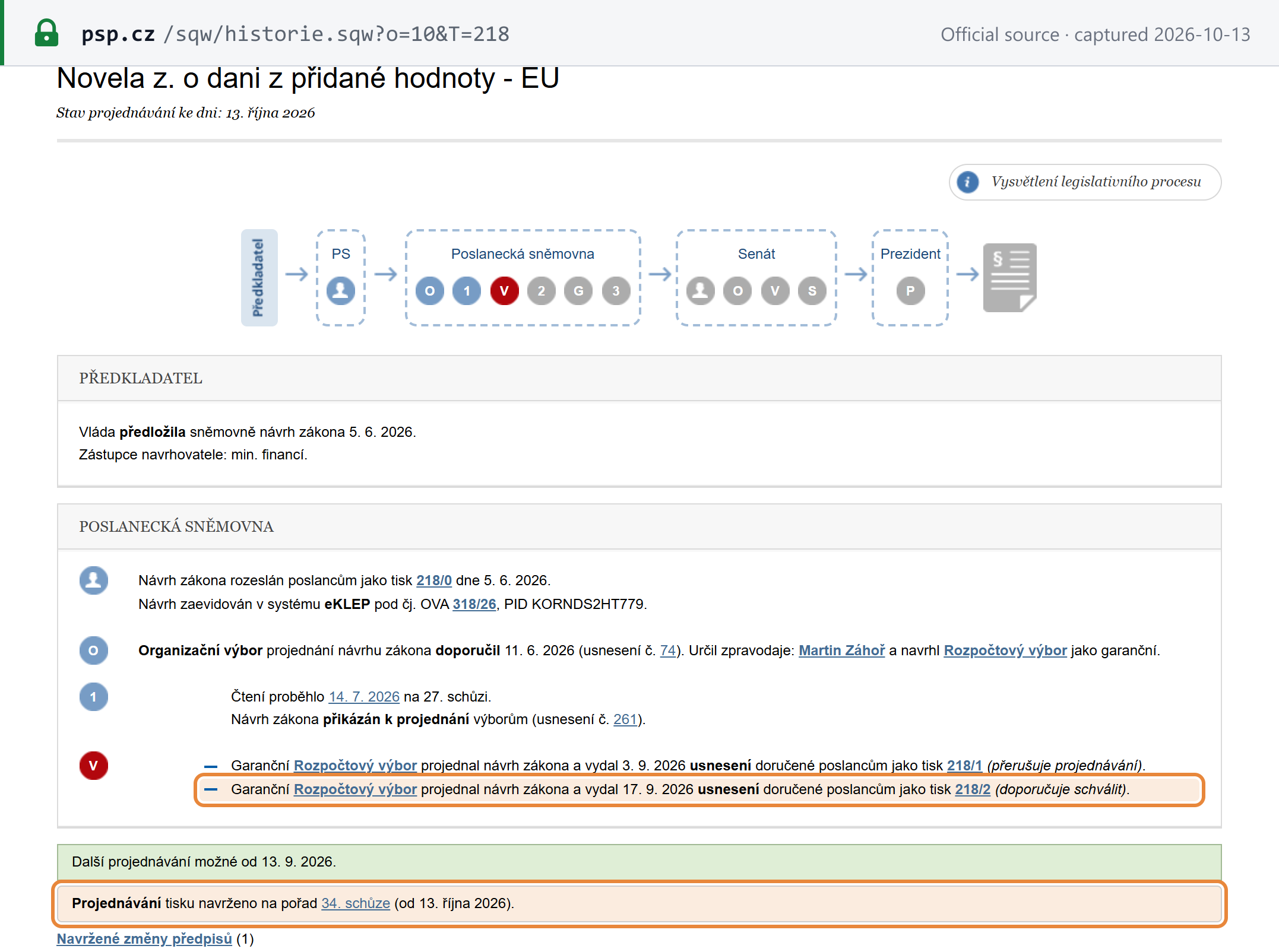
Task: Open eKLEP link 318/26
Action: pos(474,604)
